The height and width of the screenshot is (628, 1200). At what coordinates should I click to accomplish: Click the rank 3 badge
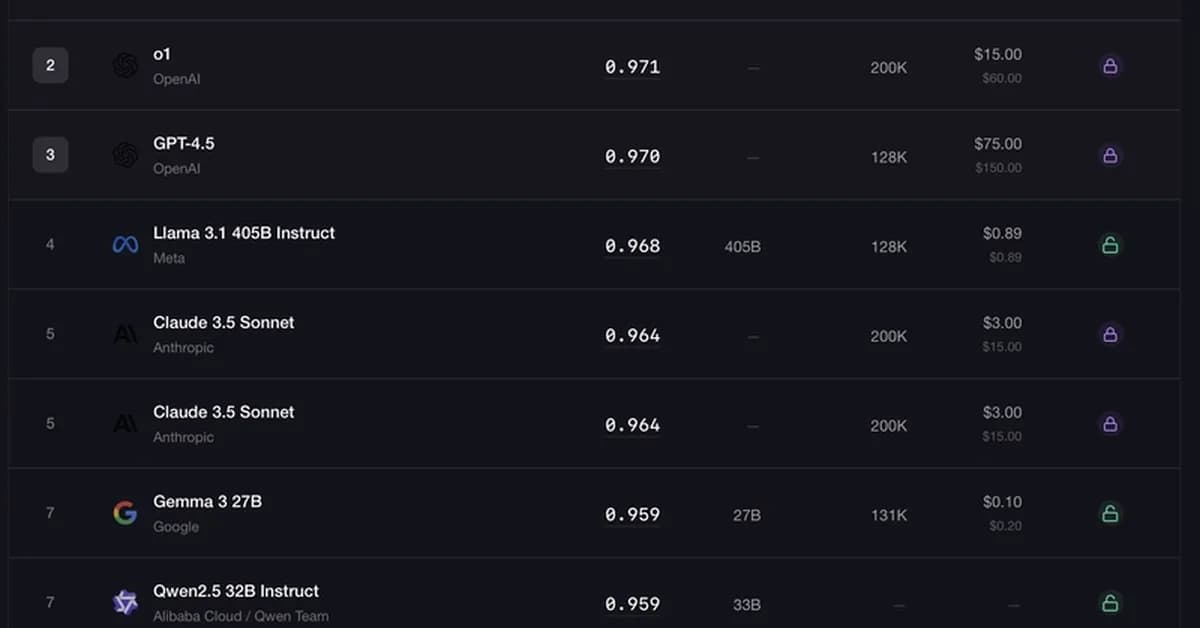(x=50, y=156)
